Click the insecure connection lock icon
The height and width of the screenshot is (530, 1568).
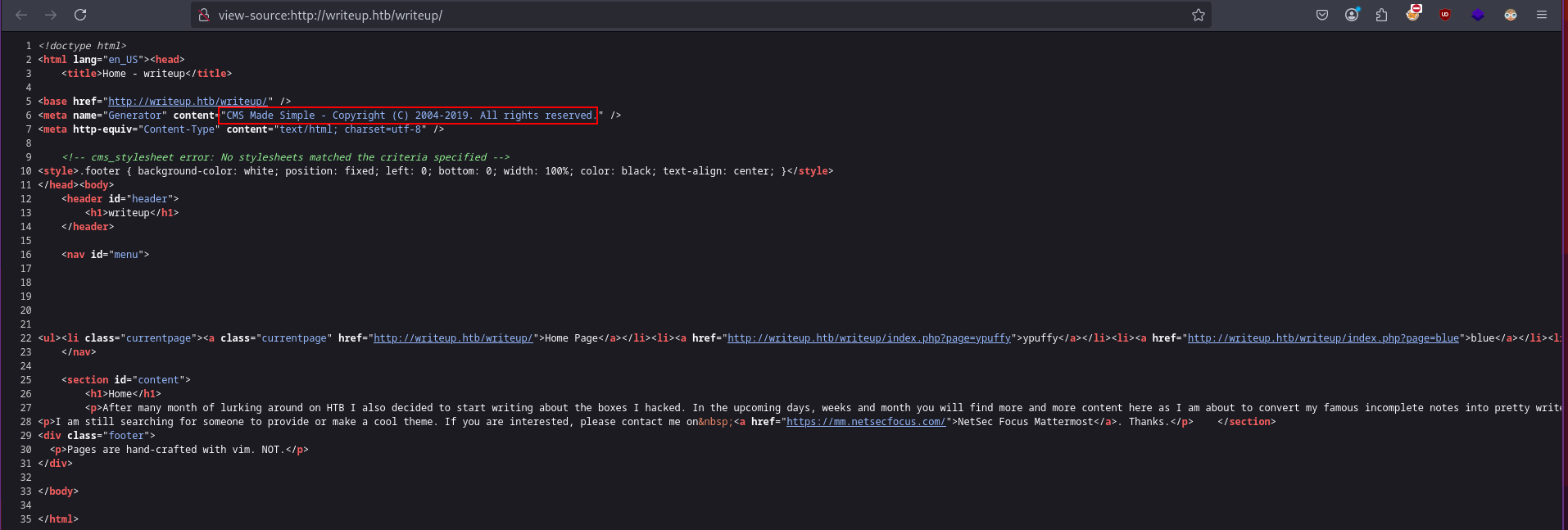pyautogui.click(x=204, y=15)
